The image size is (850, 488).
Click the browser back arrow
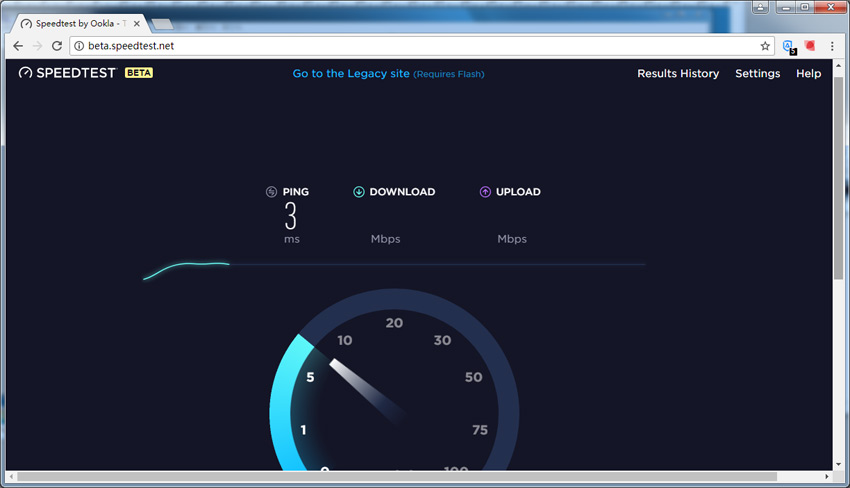tap(18, 46)
